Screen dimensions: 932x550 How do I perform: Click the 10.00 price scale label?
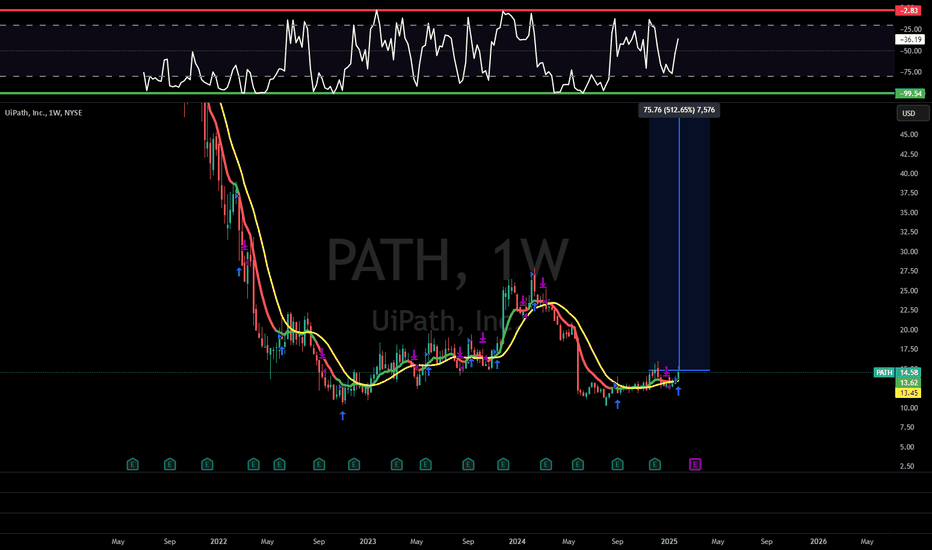[x=909, y=408]
